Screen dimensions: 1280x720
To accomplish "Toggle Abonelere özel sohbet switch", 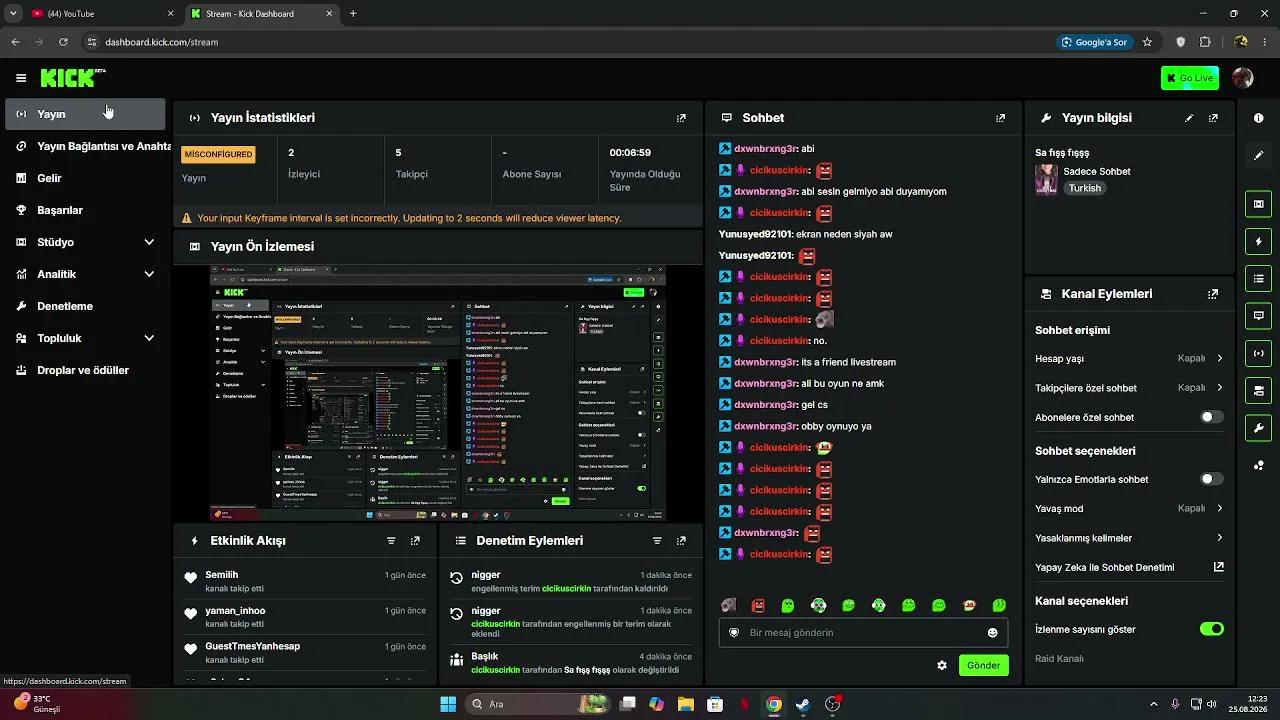I will click(x=1211, y=417).
